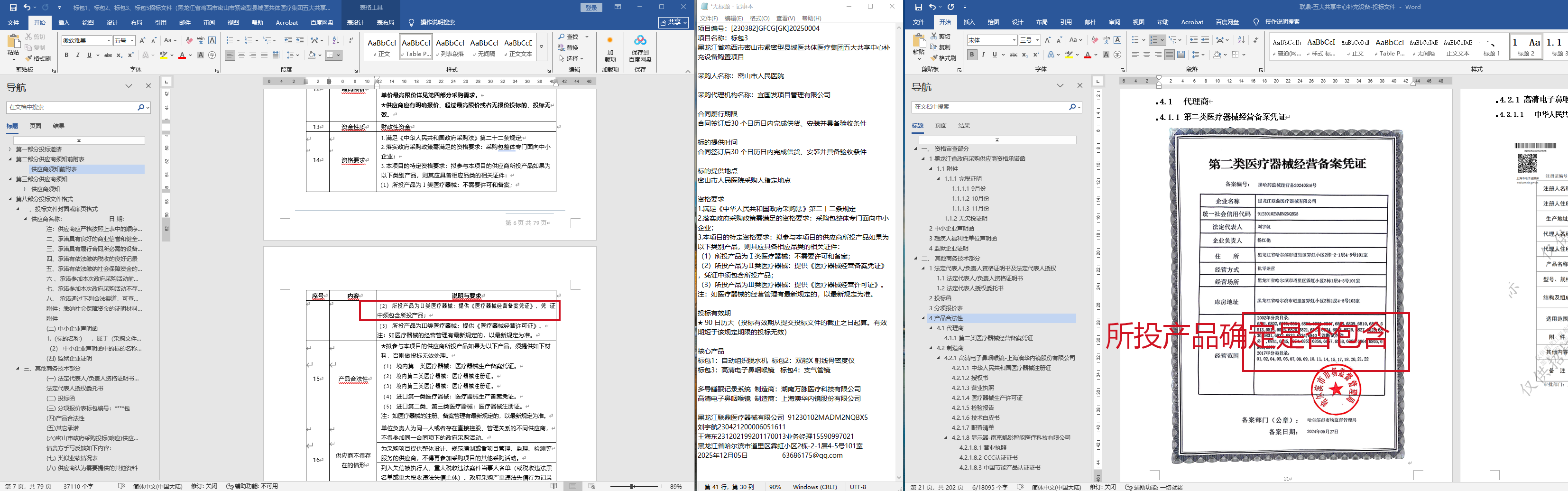Apply the 标题 1 style in right Word
The width and height of the screenshot is (1568, 491).
1491,46
